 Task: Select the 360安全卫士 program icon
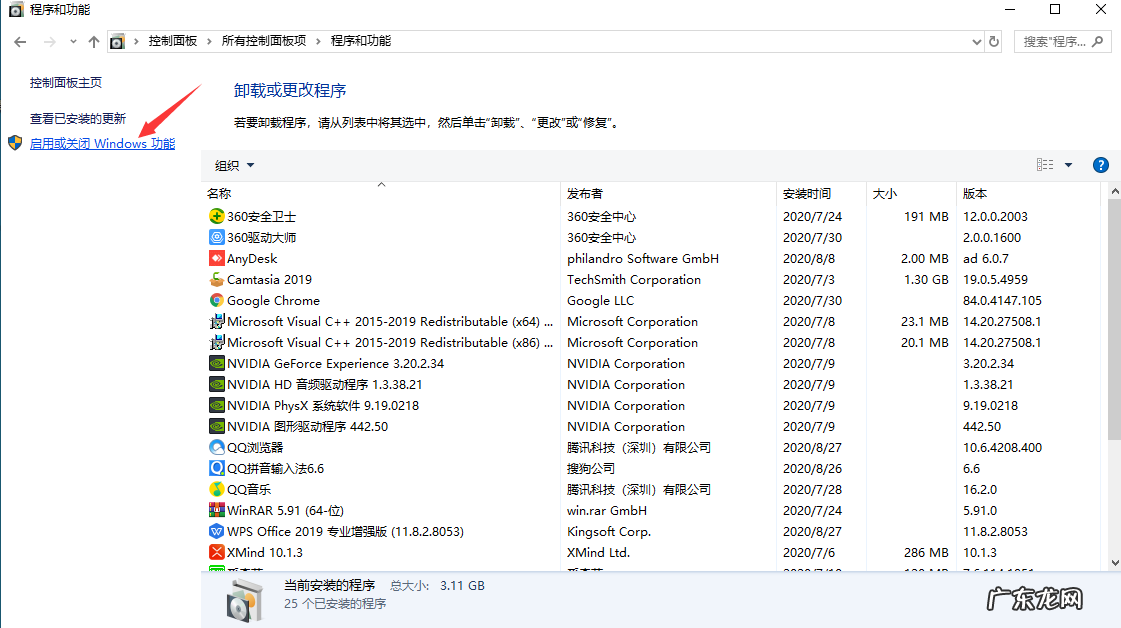coord(217,216)
